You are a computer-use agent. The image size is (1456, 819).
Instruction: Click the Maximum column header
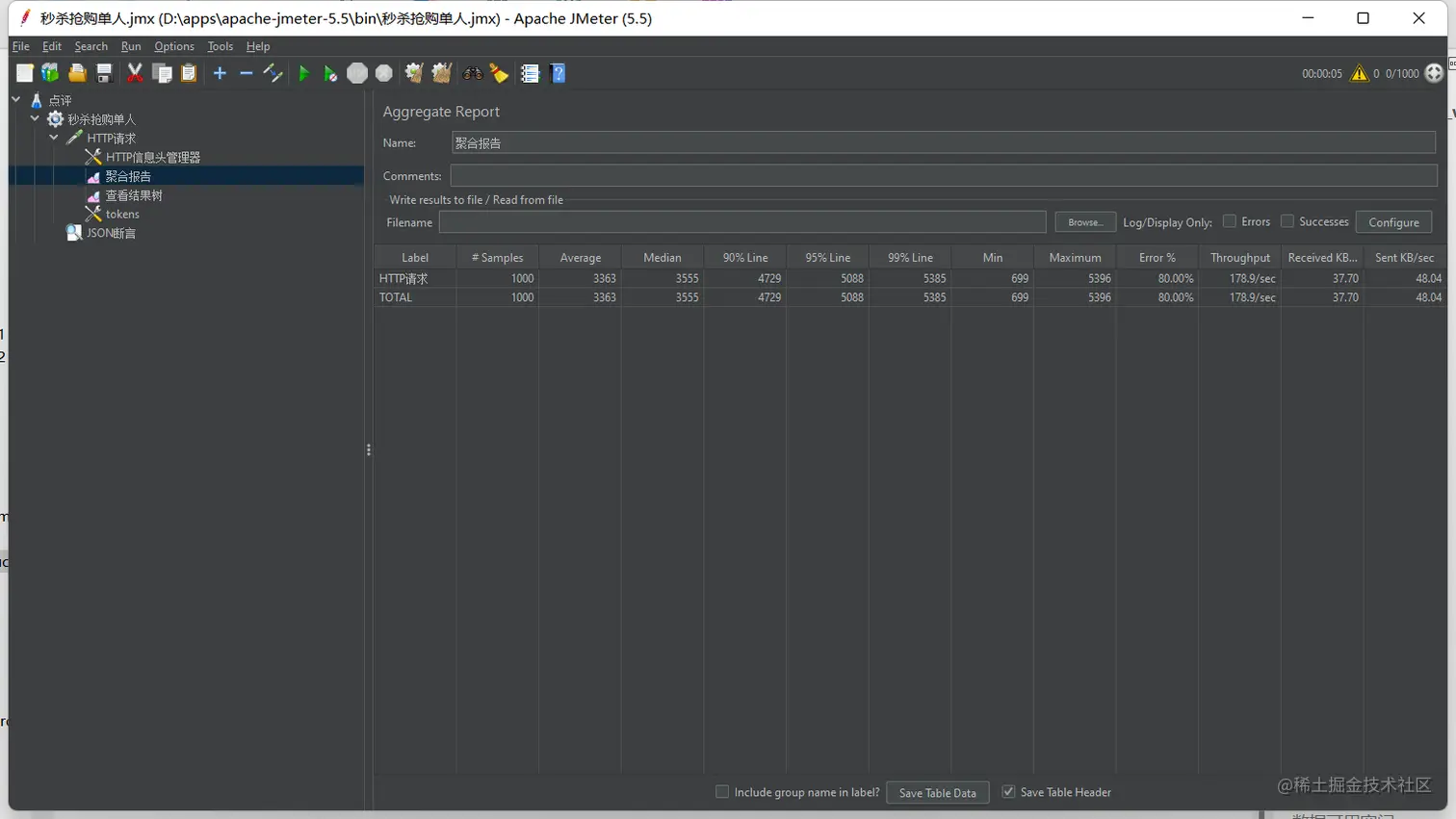tap(1075, 258)
